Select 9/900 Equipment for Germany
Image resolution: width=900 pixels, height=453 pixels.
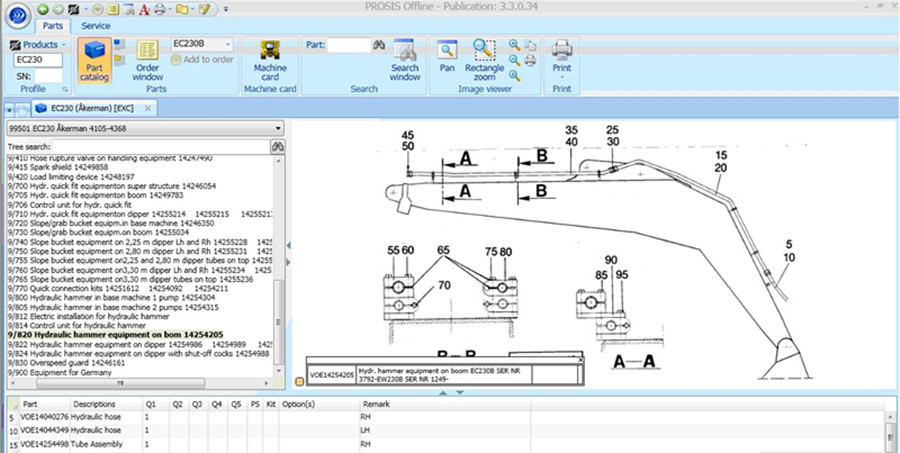pos(60,372)
